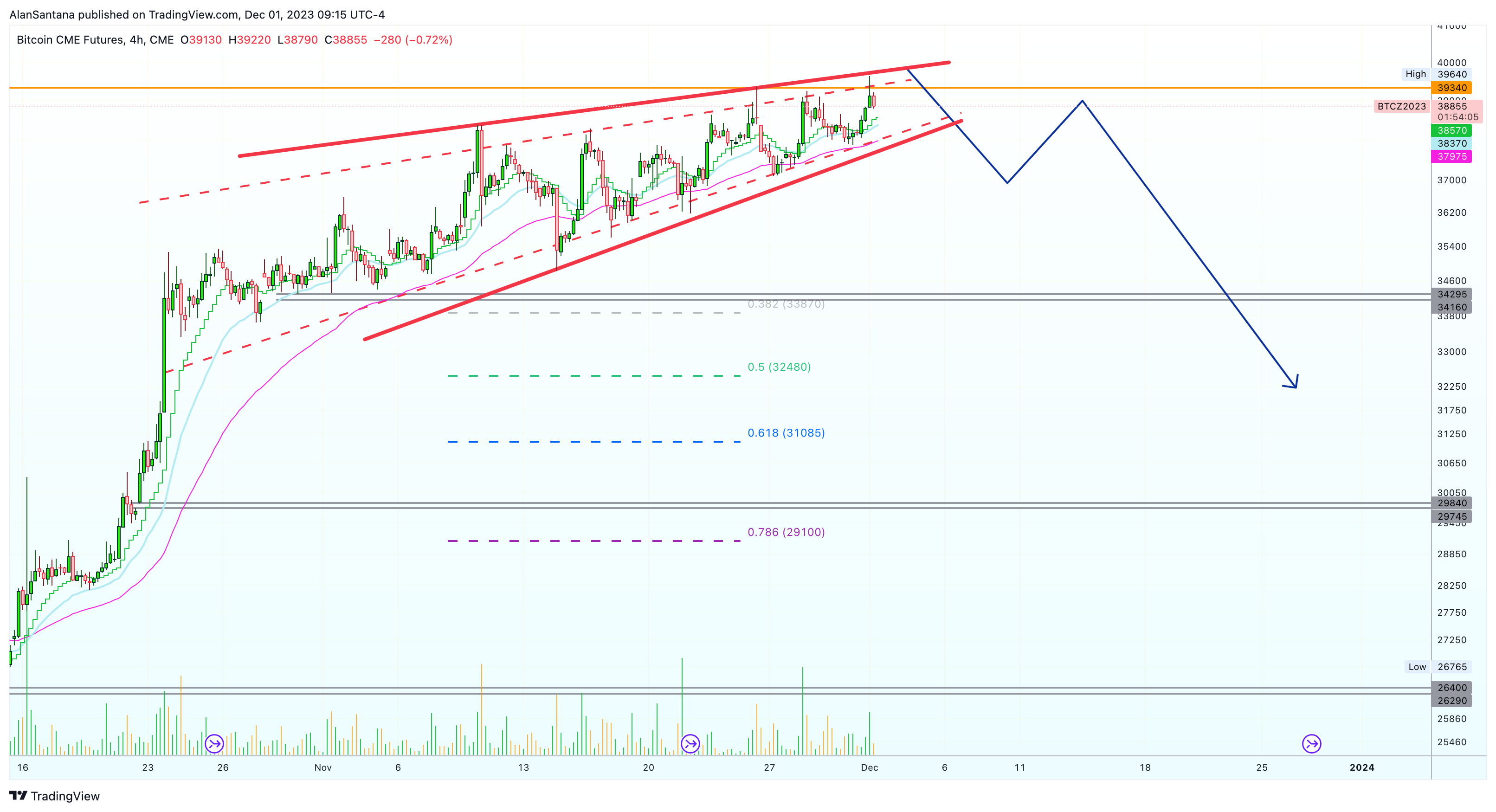Click the gray 26290 price level label
The width and height of the screenshot is (1496, 812).
1451,701
